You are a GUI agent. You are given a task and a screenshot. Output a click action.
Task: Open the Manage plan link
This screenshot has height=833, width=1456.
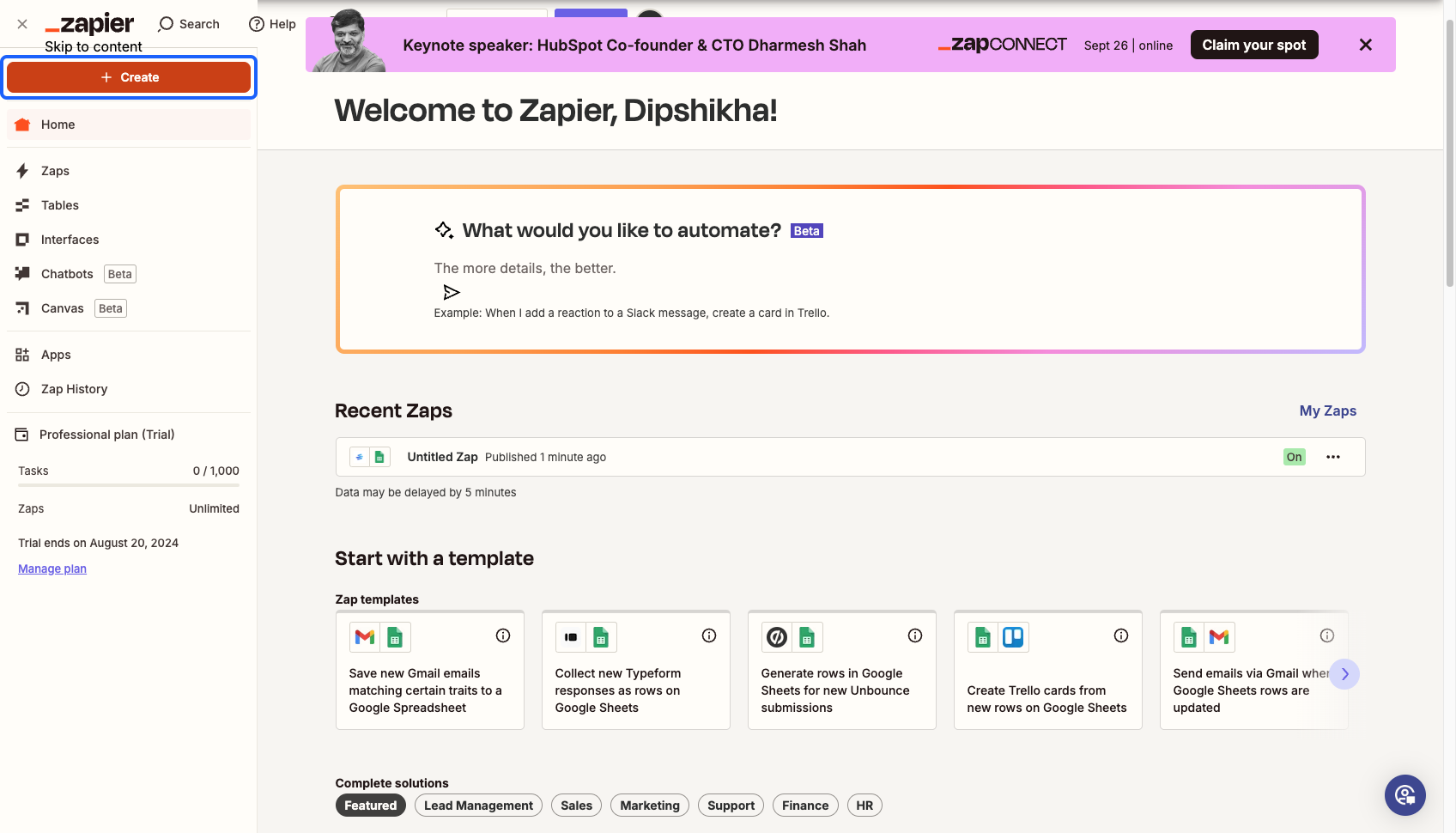click(x=52, y=569)
